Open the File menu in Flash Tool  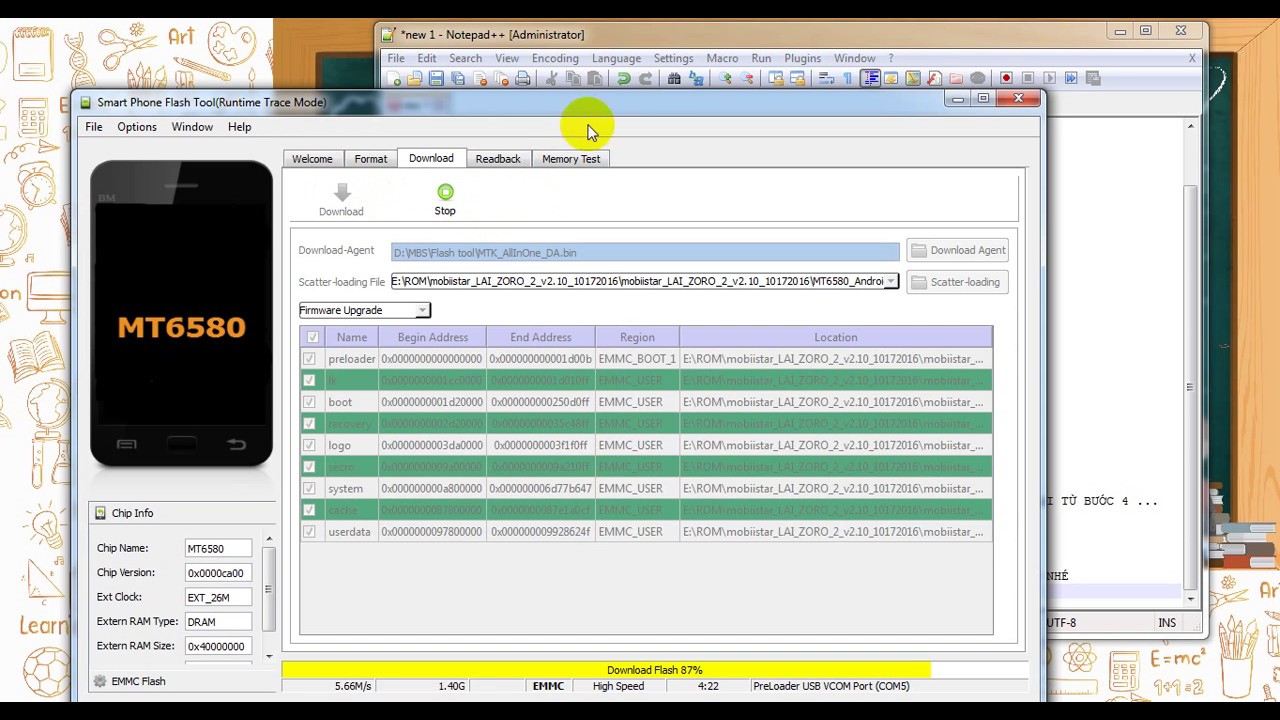[94, 127]
